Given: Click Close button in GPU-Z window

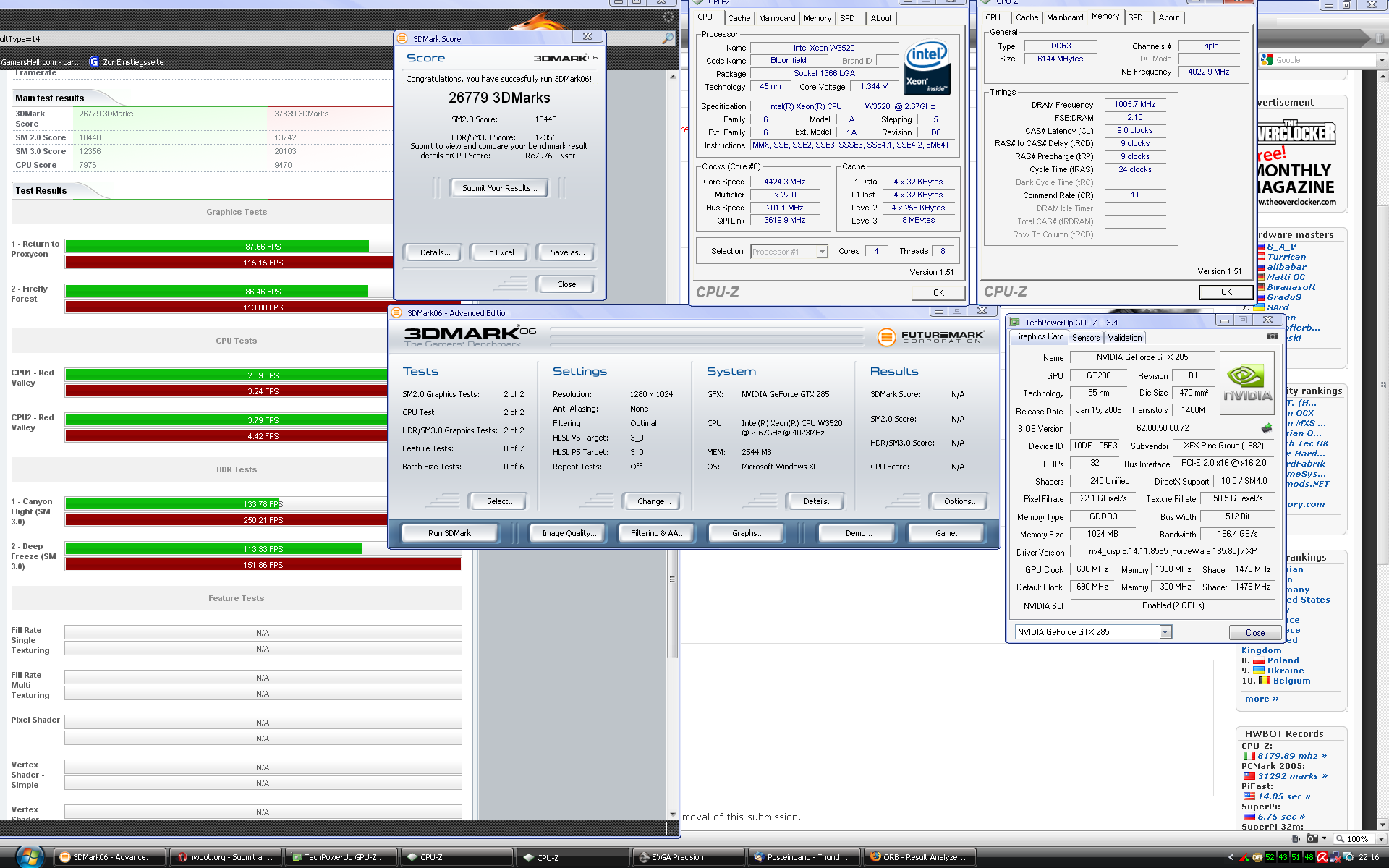Looking at the screenshot, I should pyautogui.click(x=1255, y=632).
